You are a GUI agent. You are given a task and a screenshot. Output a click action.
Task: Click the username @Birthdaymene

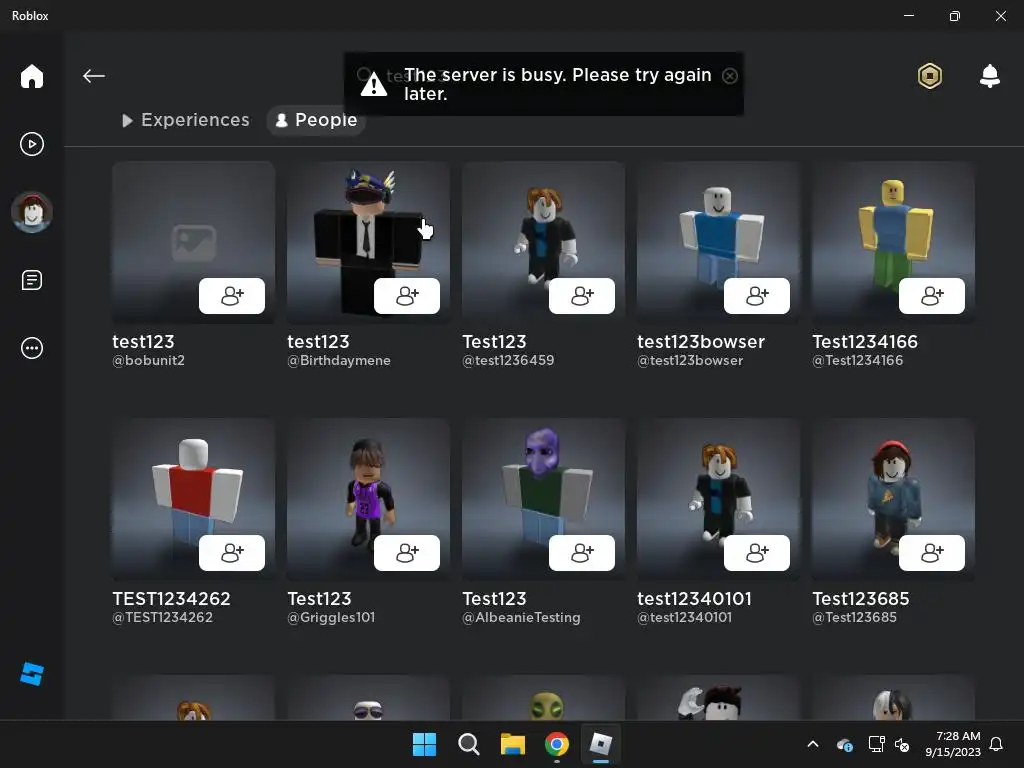pos(339,360)
